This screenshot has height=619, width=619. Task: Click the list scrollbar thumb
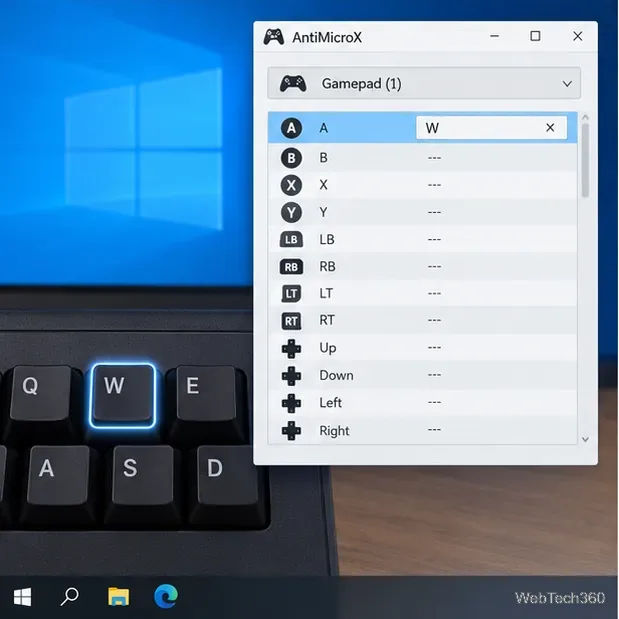585,160
